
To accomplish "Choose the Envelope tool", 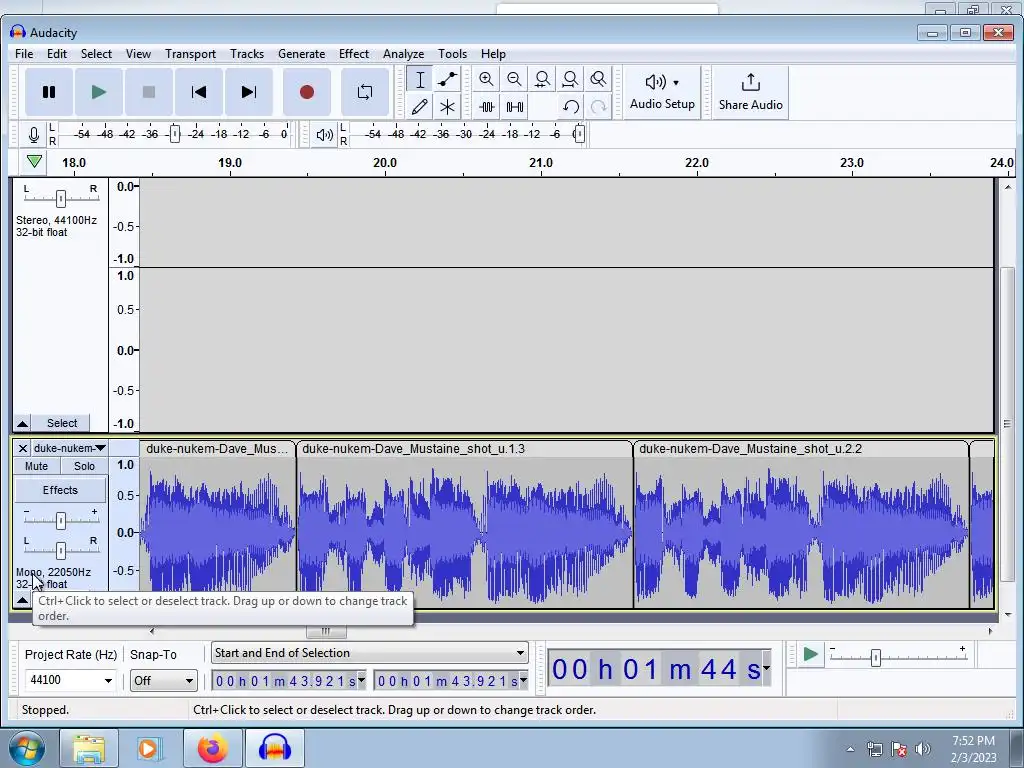I will [x=447, y=80].
